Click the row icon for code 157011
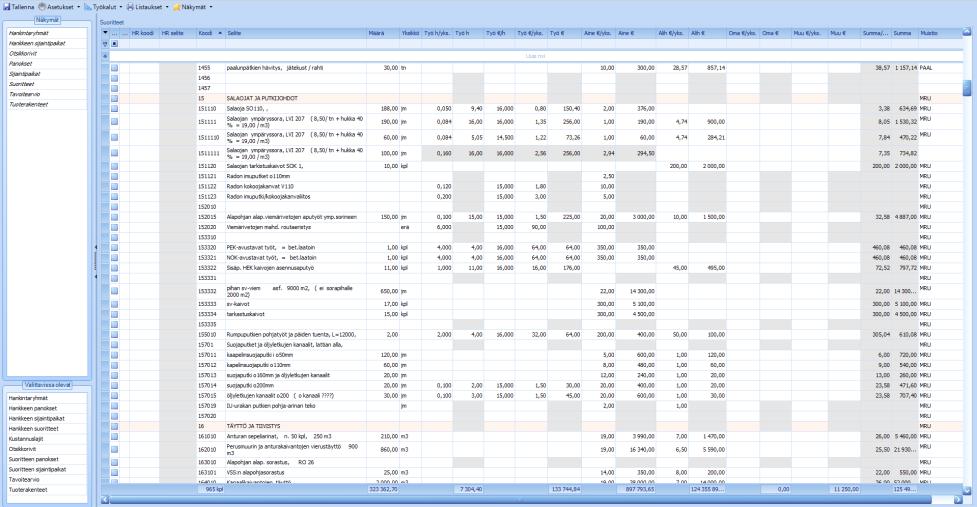Image resolution: width=977 pixels, height=507 pixels. (x=114, y=355)
